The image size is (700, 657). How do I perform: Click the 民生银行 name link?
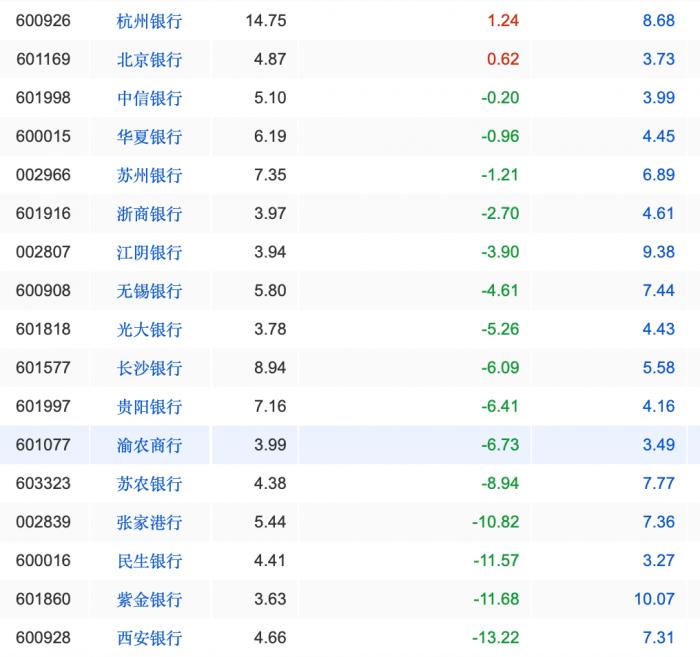(x=149, y=561)
